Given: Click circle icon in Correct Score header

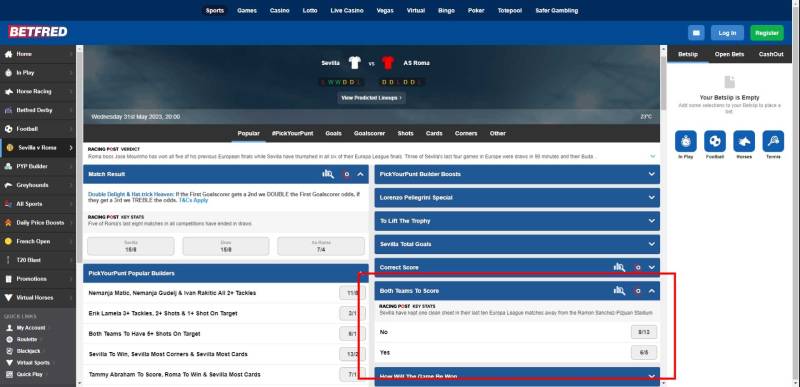Looking at the screenshot, I should click(638, 267).
